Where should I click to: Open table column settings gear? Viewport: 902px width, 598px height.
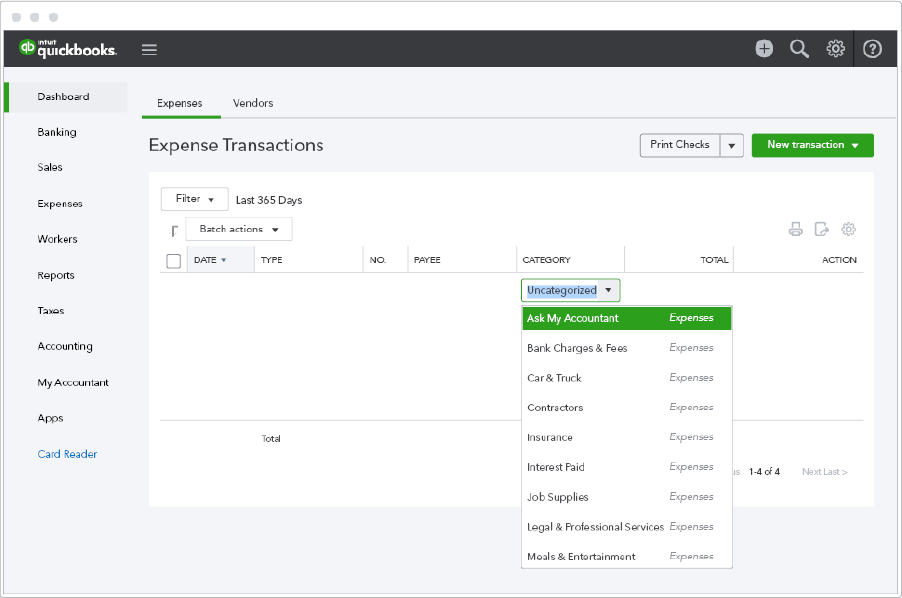(x=849, y=229)
